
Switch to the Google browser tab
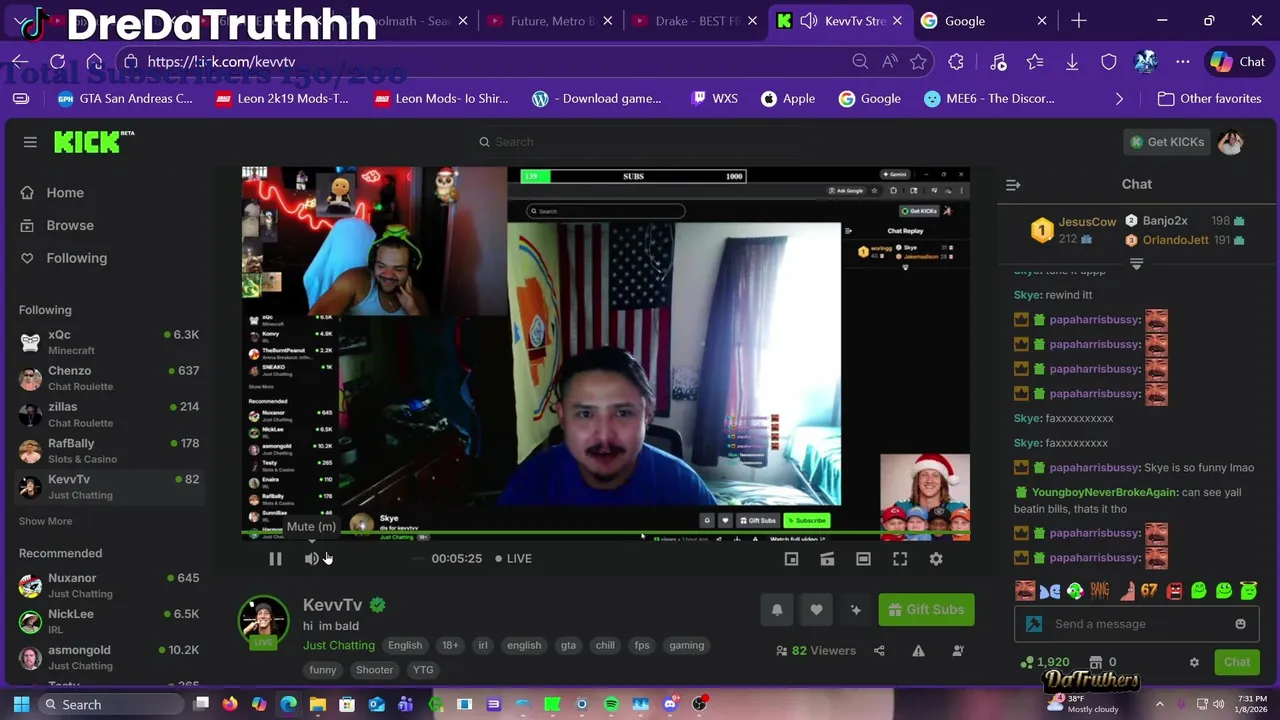(x=985, y=21)
